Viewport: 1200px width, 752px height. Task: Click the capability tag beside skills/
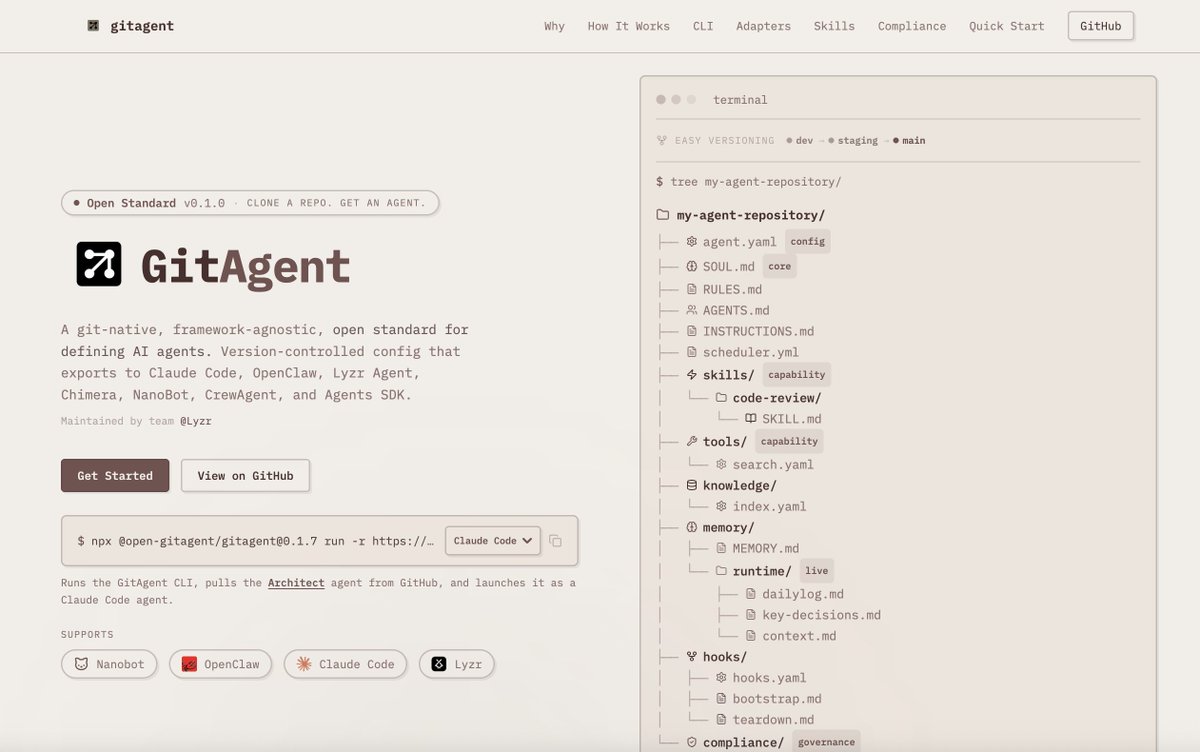pos(797,375)
